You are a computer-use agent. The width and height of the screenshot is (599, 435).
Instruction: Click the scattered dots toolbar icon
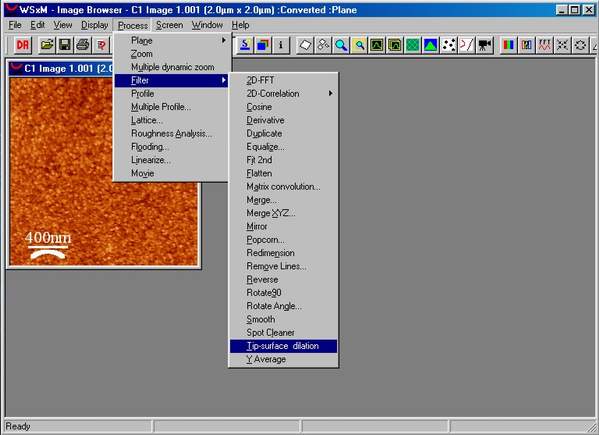tap(449, 45)
